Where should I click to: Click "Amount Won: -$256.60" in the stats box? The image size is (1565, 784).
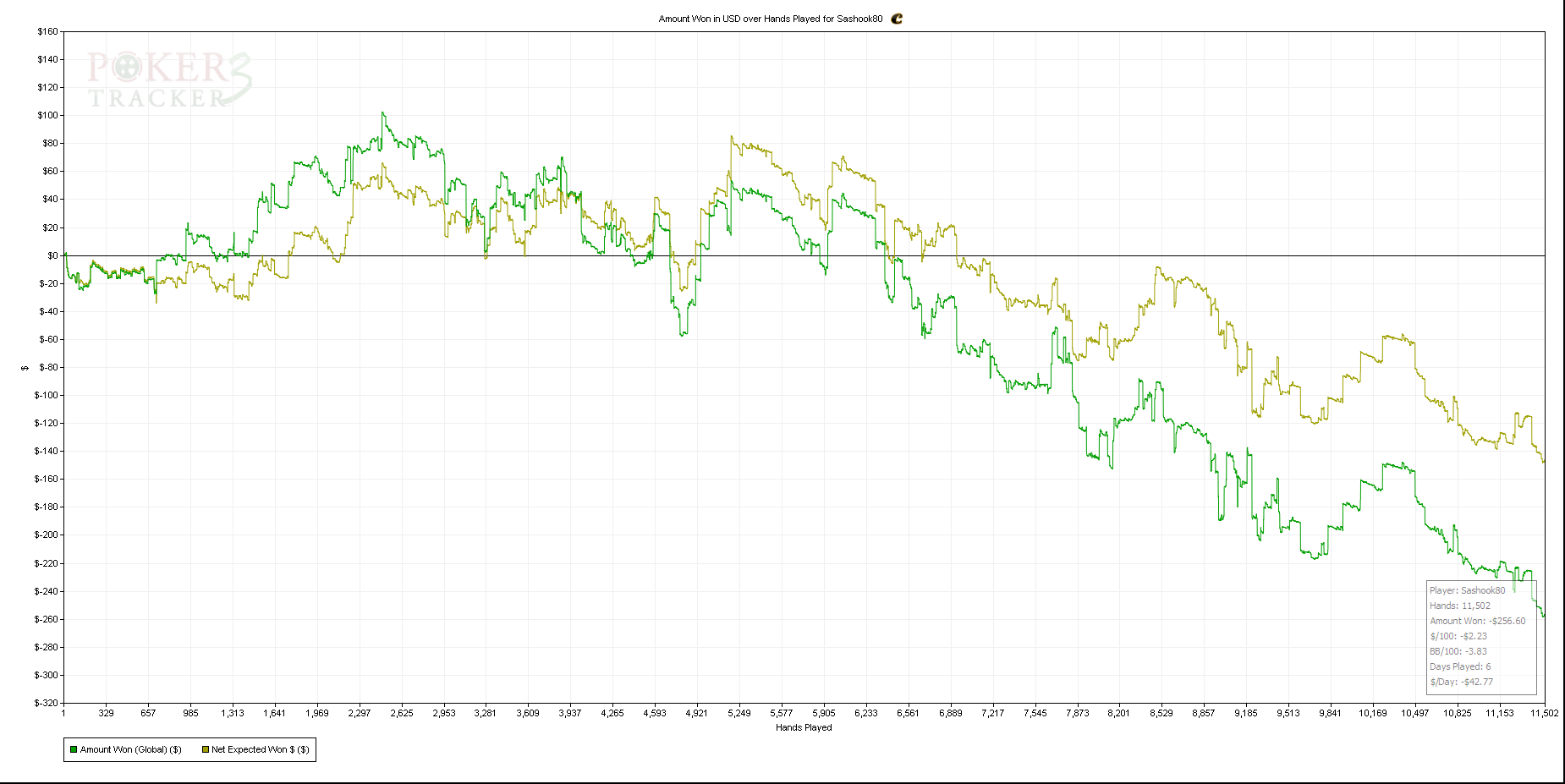pos(1477,621)
